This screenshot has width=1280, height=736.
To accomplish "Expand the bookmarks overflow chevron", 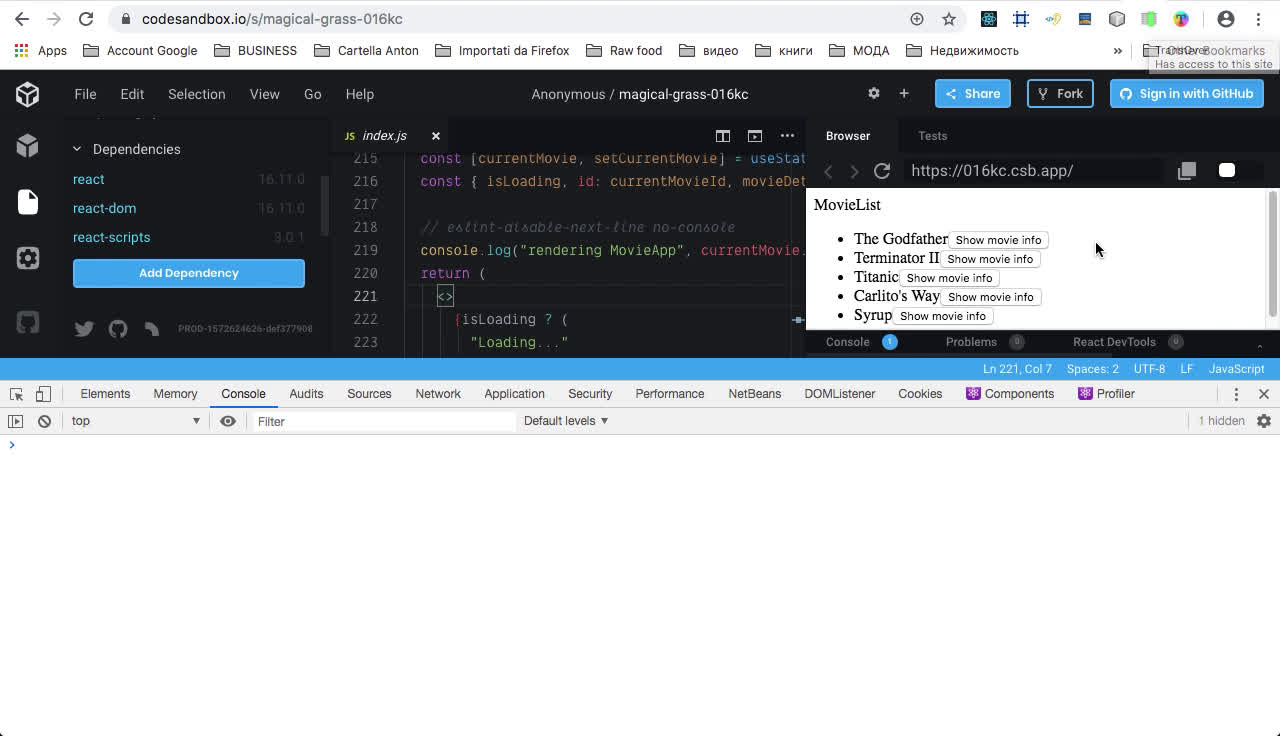I will click(x=1118, y=50).
